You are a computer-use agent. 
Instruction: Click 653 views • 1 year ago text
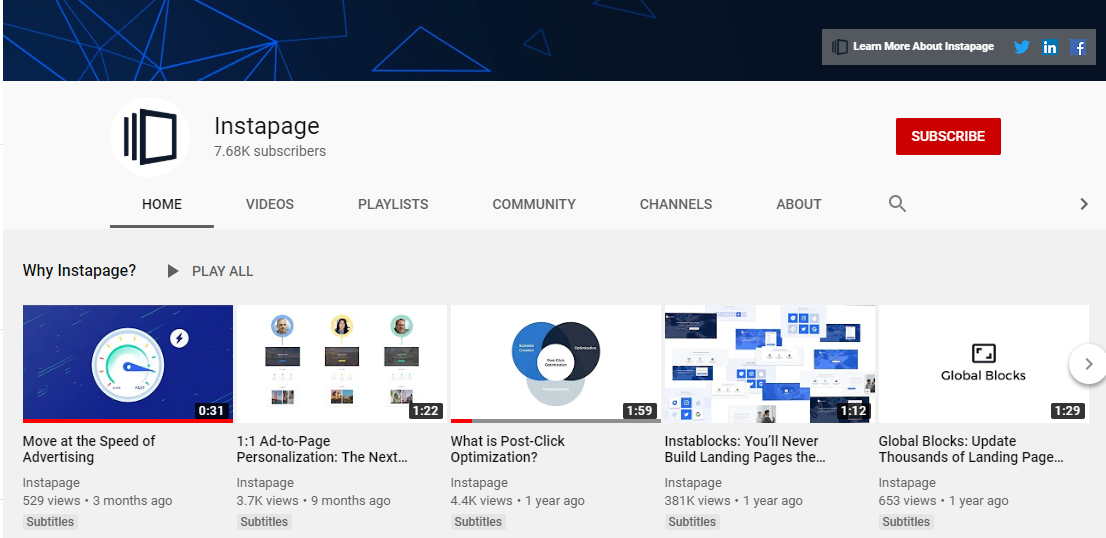point(944,501)
